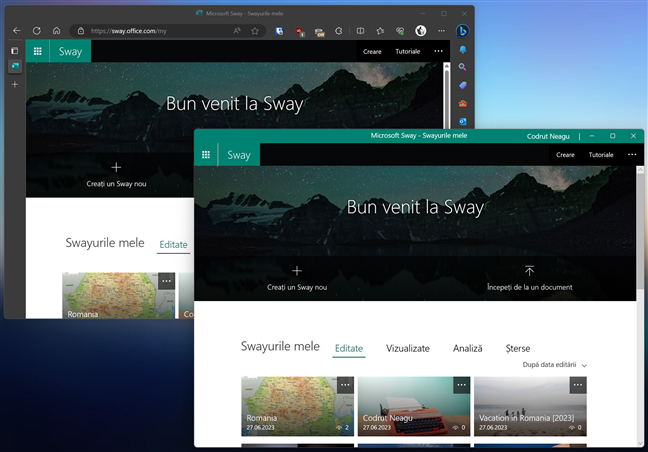Add a new tab in Edge vertical tabs
This screenshot has height=452, width=648.
[15, 84]
